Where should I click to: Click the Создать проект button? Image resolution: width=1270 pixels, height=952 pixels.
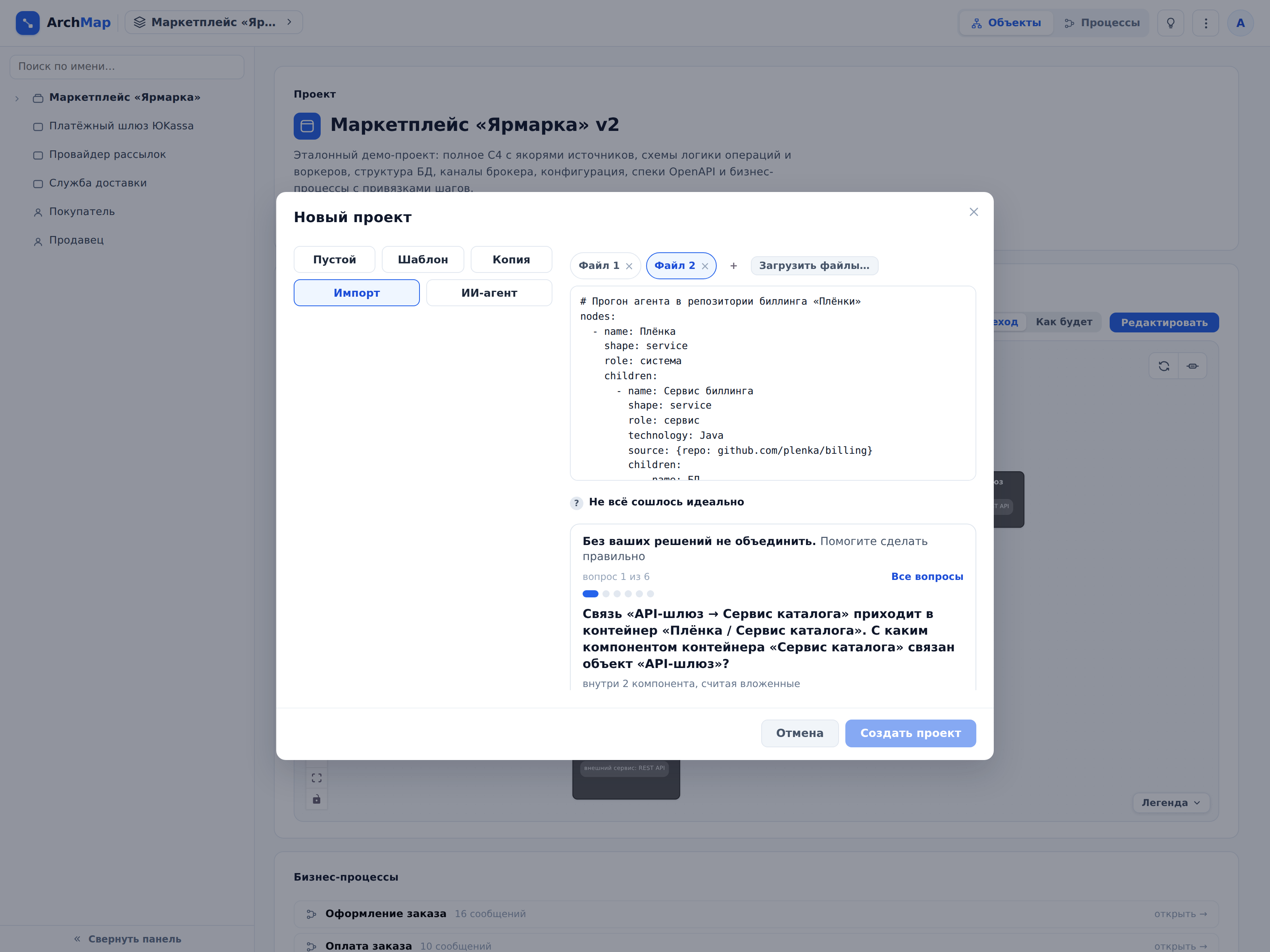(x=910, y=733)
